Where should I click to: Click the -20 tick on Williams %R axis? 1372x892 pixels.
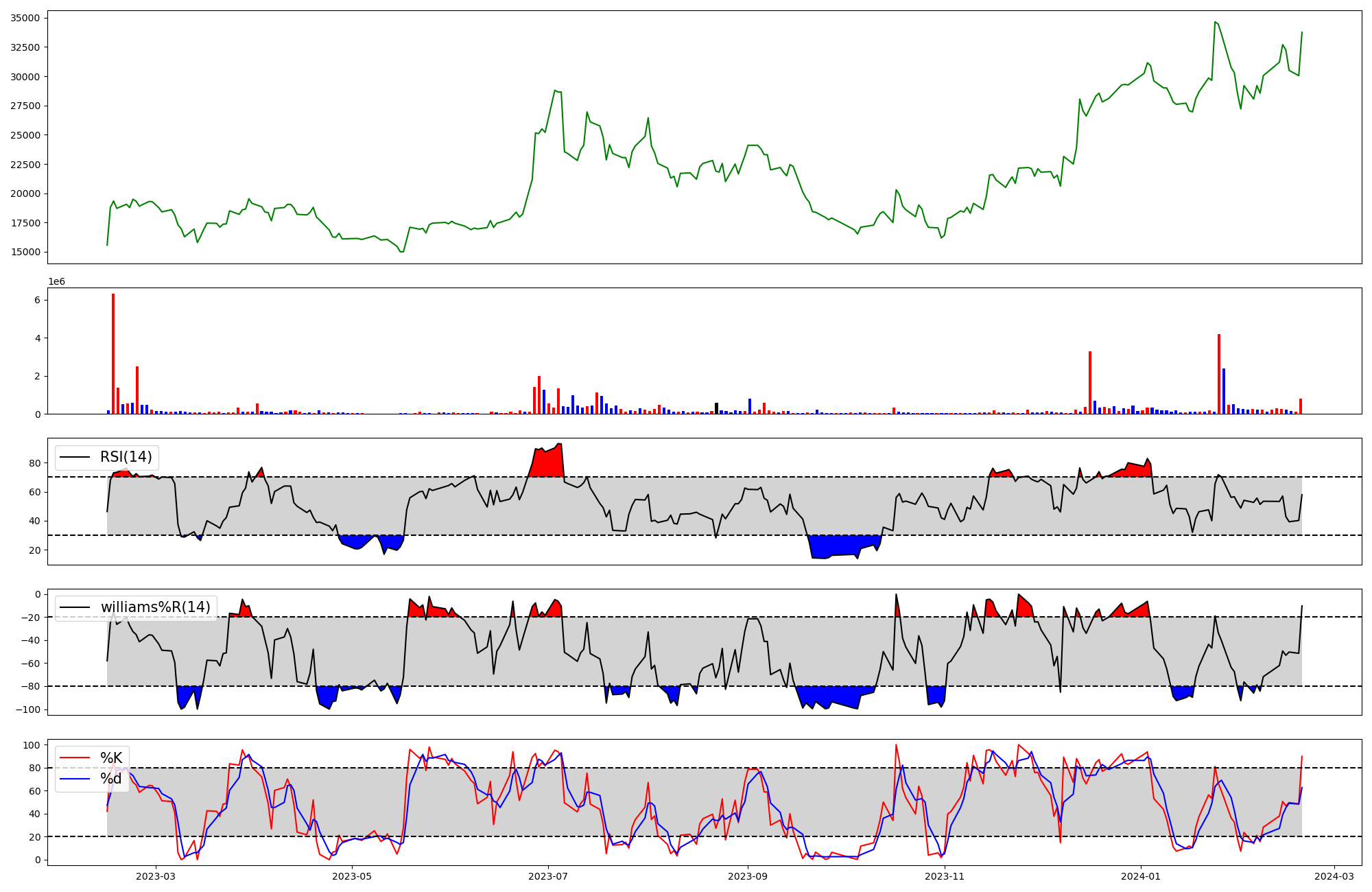(x=31, y=618)
